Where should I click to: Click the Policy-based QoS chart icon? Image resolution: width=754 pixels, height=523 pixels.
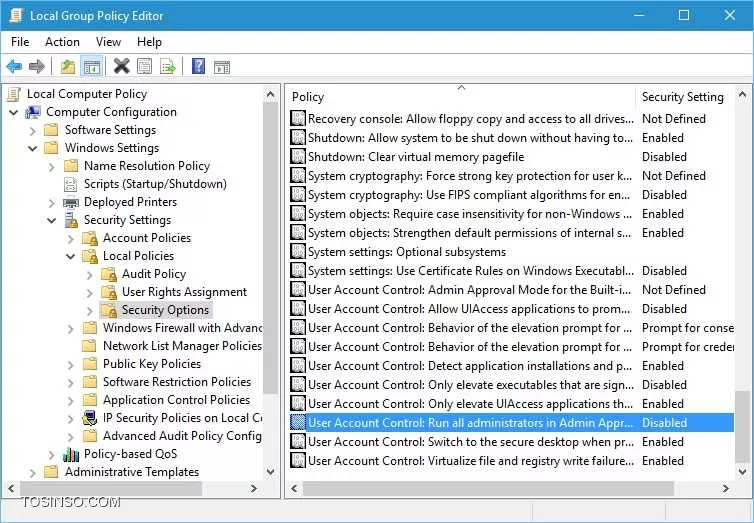[x=71, y=454]
